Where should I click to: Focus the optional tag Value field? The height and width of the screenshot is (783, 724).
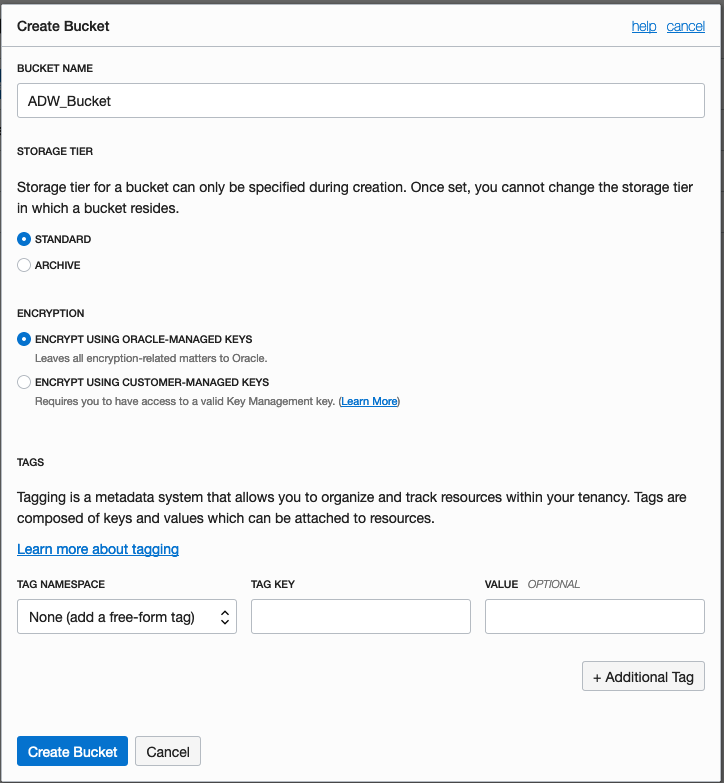click(x=594, y=617)
